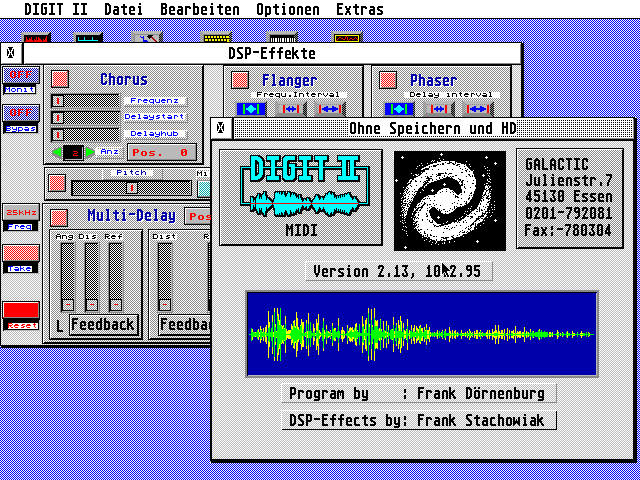Select first Phaser delay interval icon
Viewport: 640px width, 480px height.
coord(398,108)
